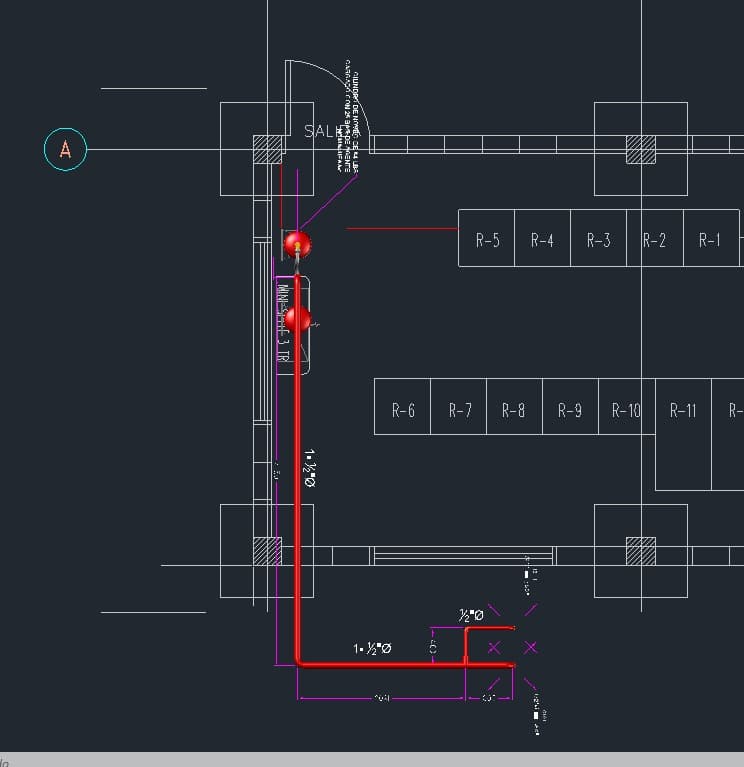Click the left magenta X marker
744x767 pixels.
coord(495,647)
